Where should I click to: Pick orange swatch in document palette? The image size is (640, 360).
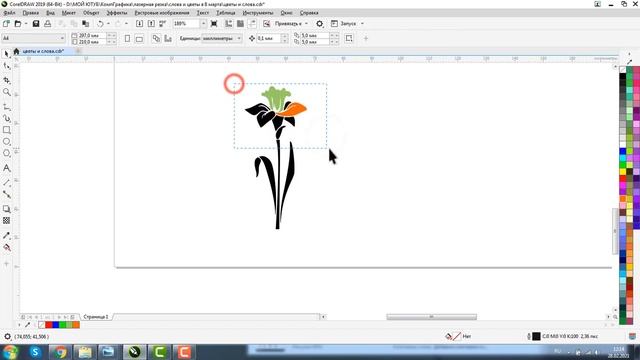coord(76,325)
